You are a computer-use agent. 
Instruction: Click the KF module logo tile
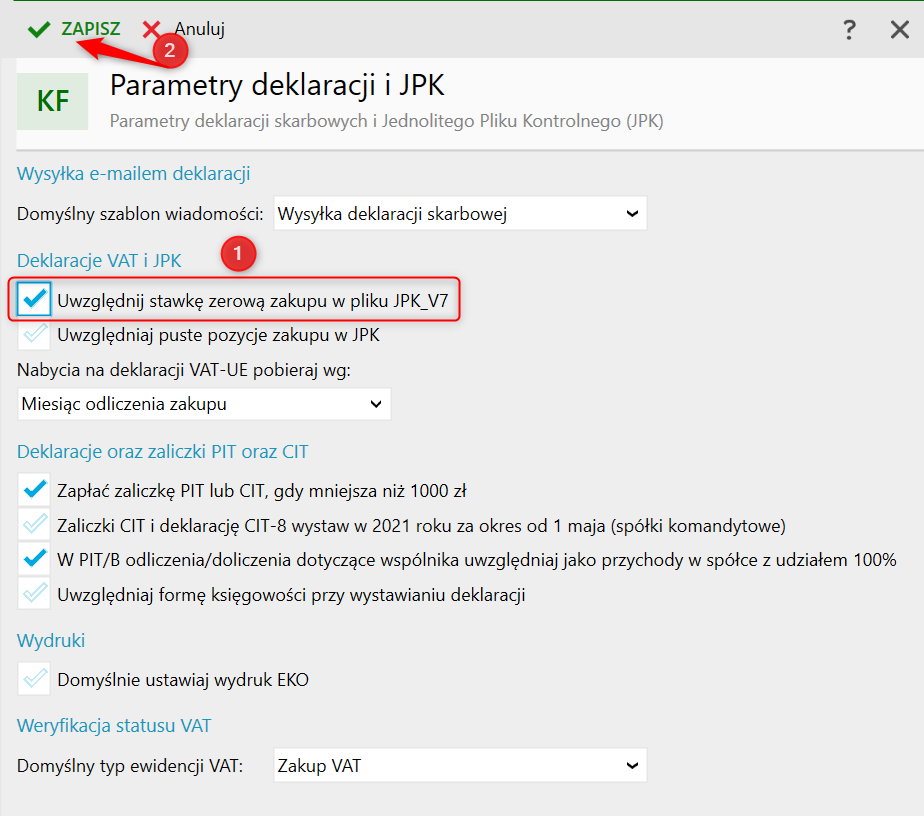(52, 101)
